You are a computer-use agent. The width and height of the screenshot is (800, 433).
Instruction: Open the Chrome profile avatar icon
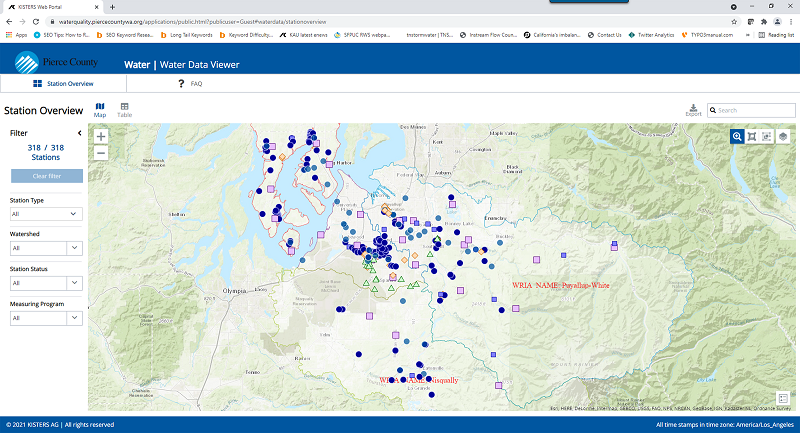tap(777, 21)
